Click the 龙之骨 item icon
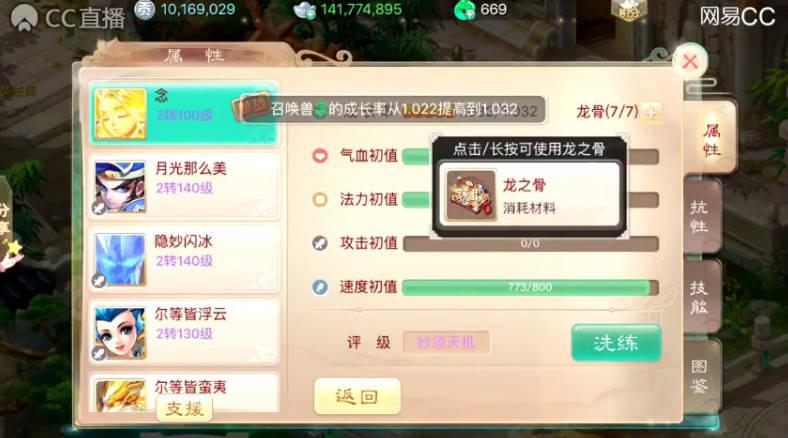Viewport: 788px width, 438px height. coord(471,195)
